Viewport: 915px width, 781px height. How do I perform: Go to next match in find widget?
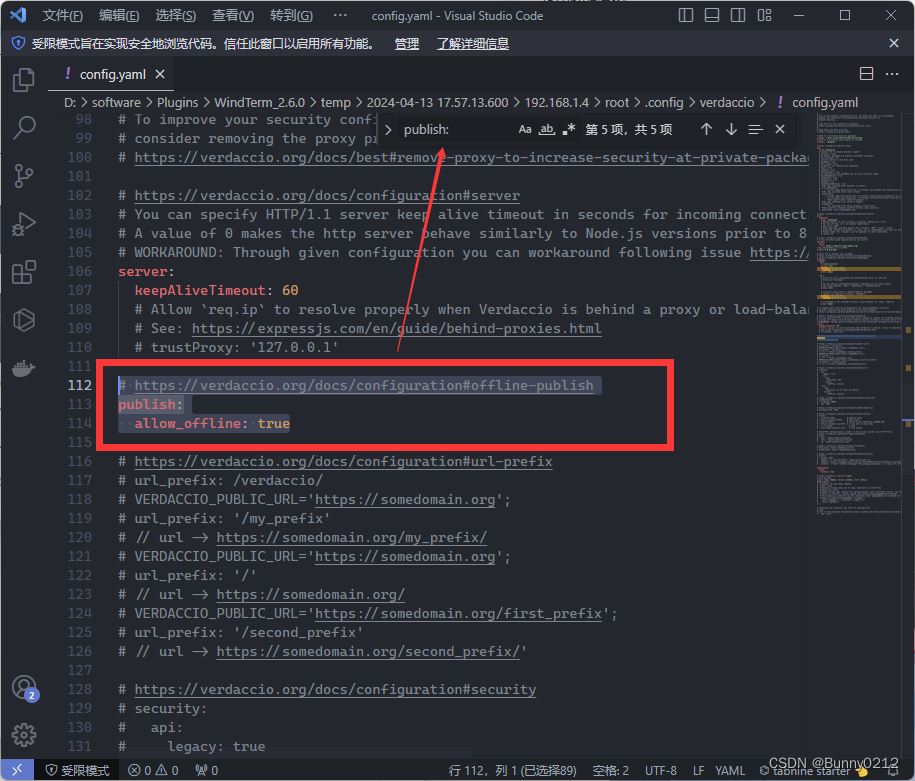[731, 129]
